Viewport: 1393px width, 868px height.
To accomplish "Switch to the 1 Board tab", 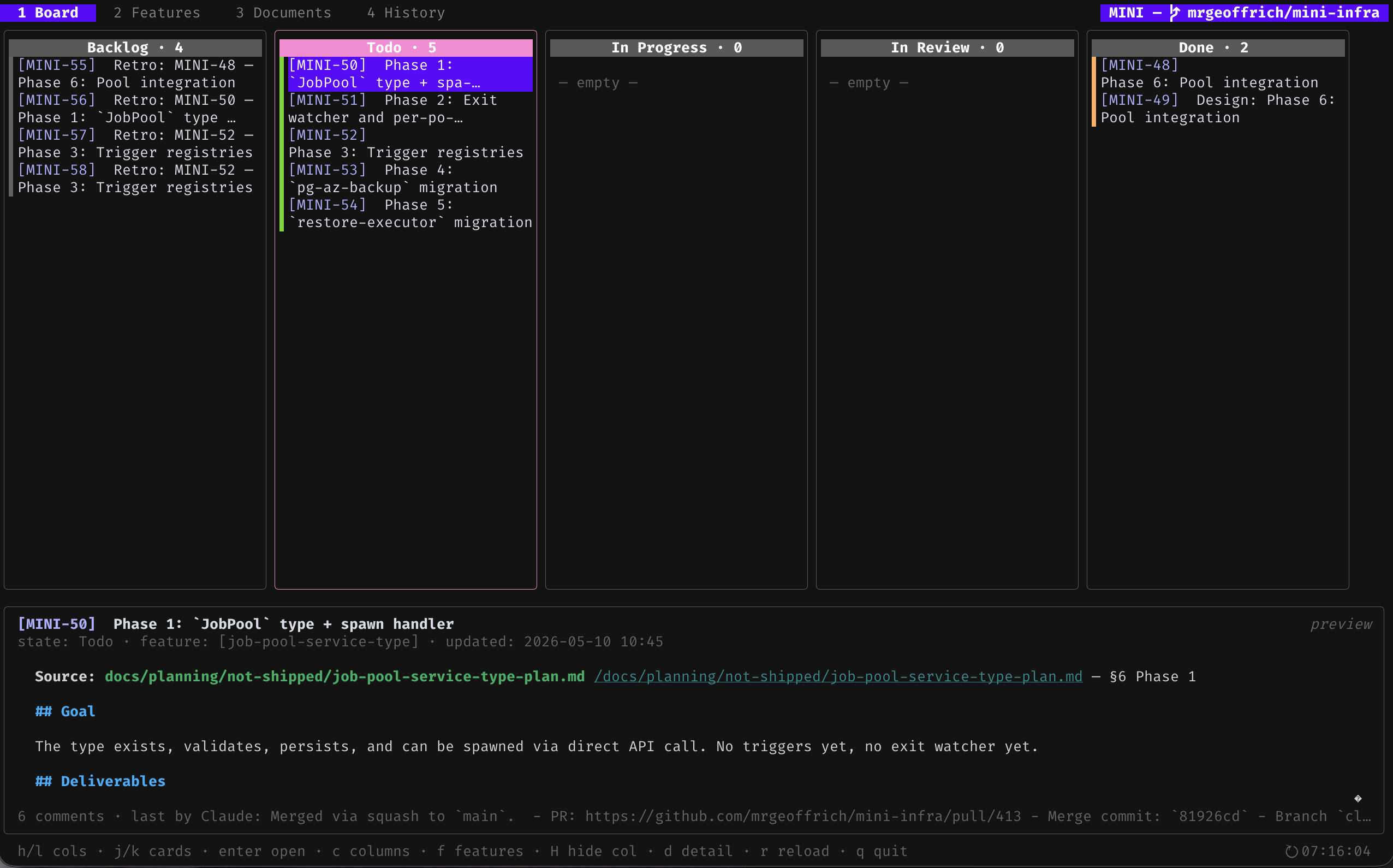I will (x=47, y=13).
